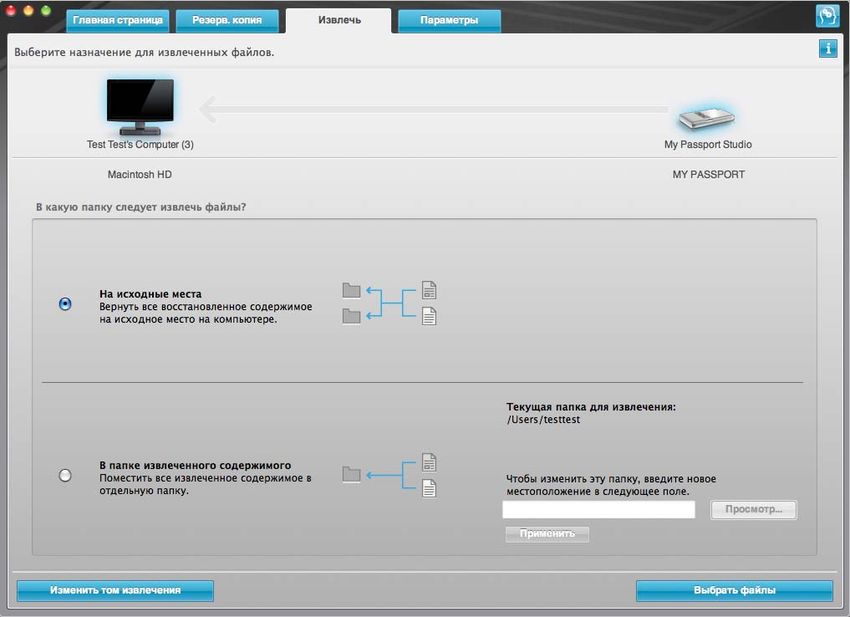Focus the new extraction folder path field

click(x=598, y=510)
